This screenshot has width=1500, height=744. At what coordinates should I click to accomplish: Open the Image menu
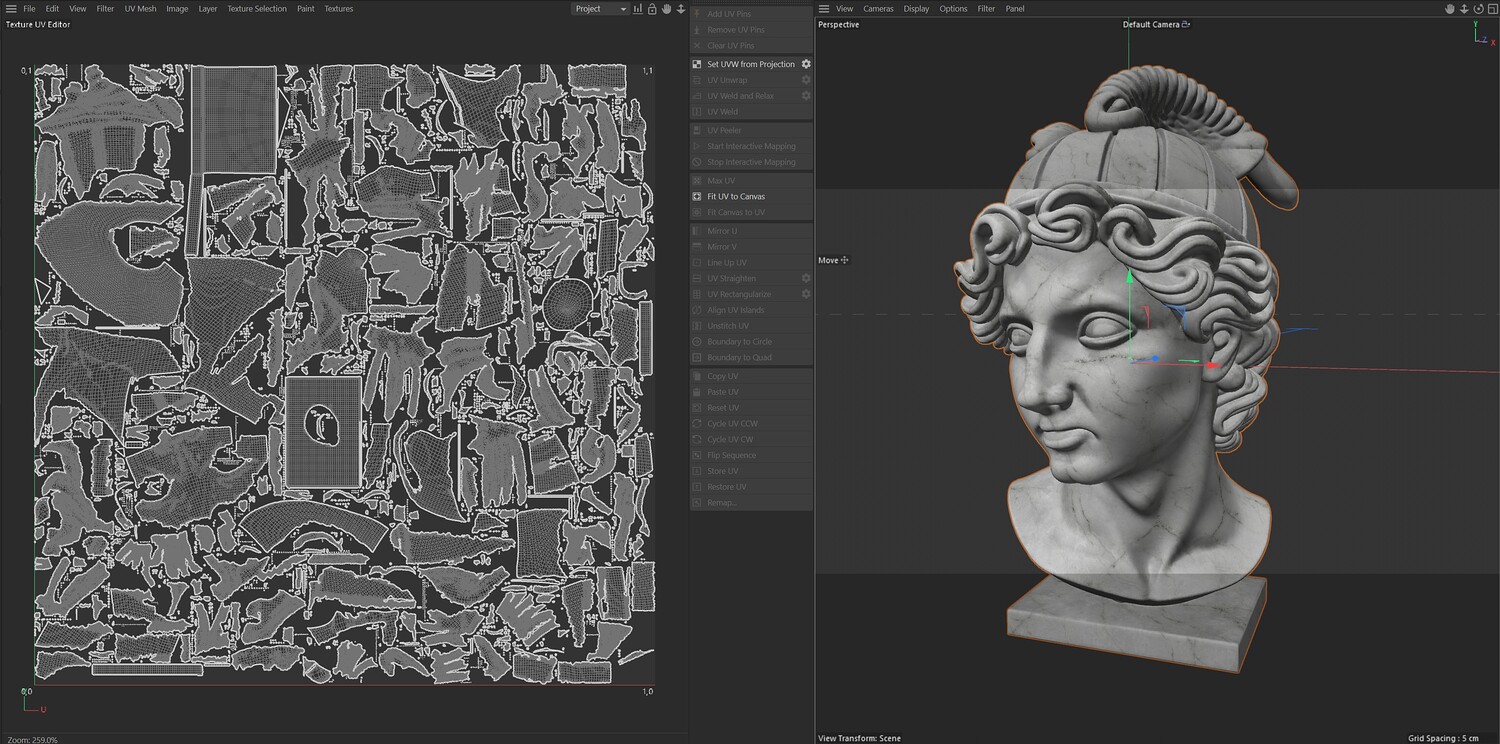(x=177, y=9)
